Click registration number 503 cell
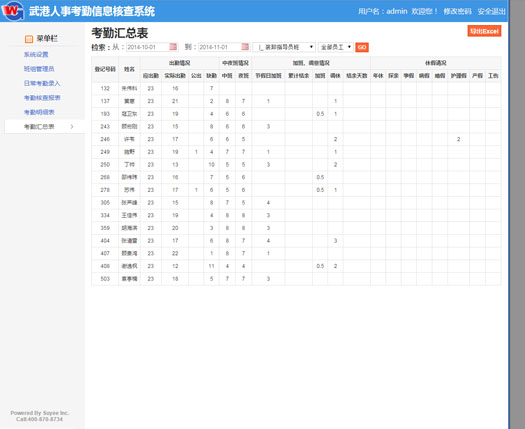This screenshot has height=429, width=525. pyautogui.click(x=105, y=279)
